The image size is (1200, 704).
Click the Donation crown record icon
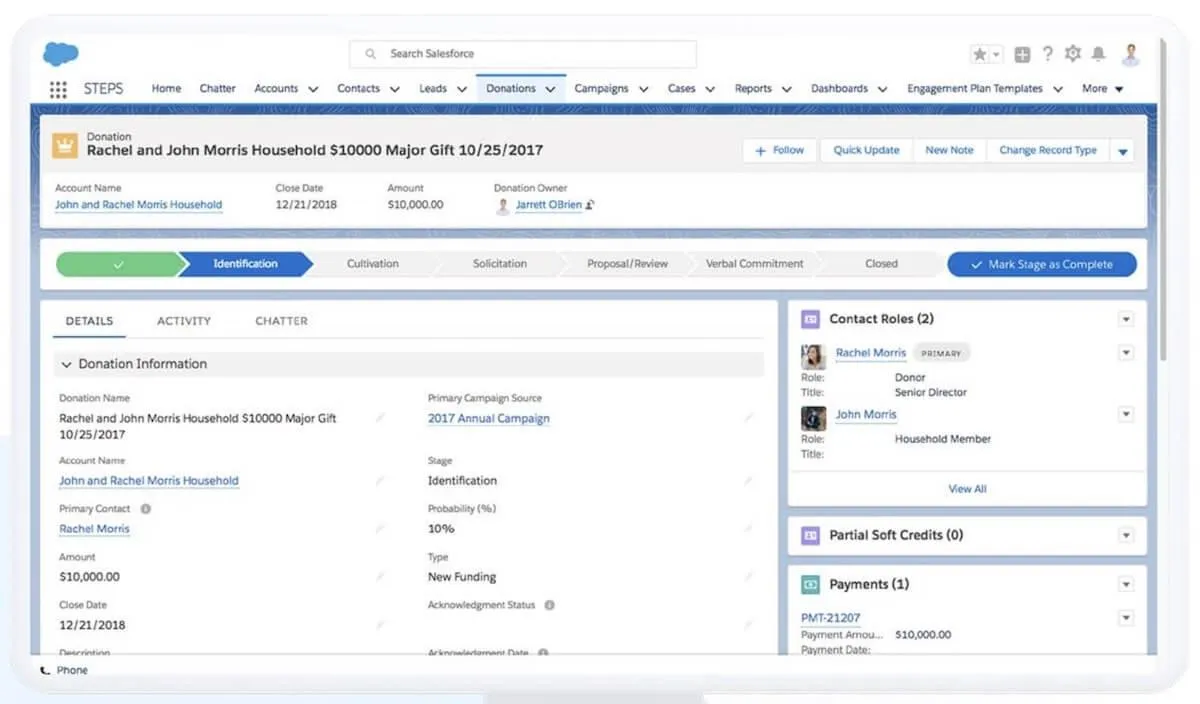tap(65, 145)
